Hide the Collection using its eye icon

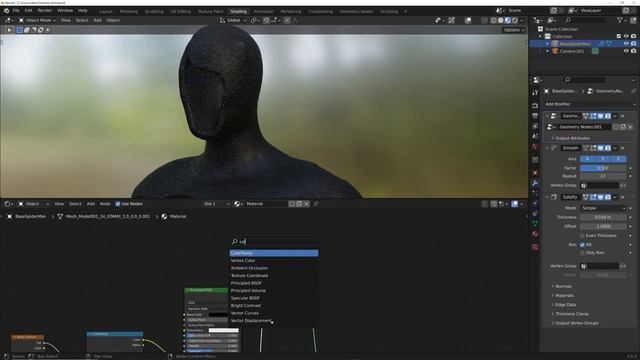626,36
